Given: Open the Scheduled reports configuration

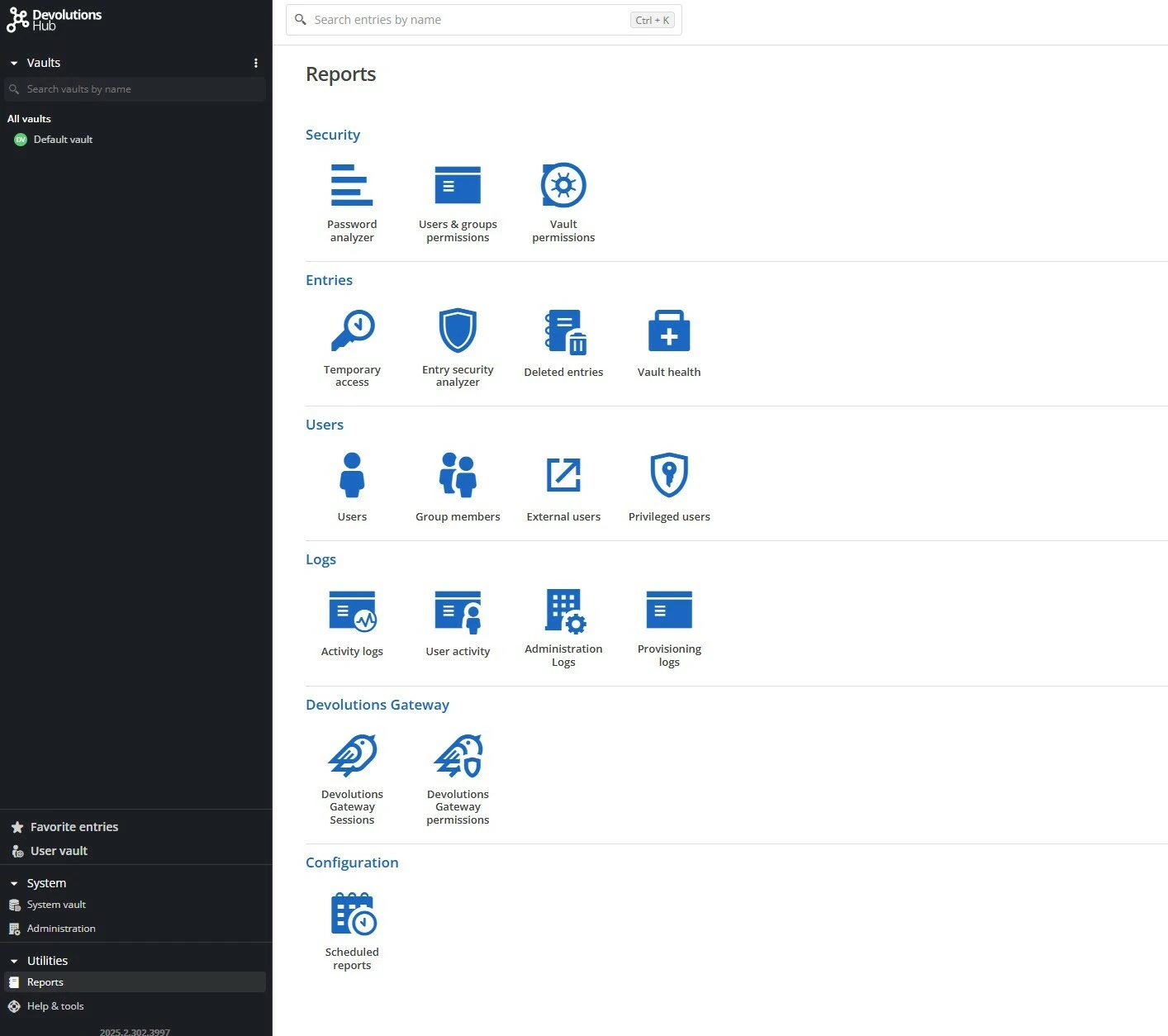Looking at the screenshot, I should tap(352, 931).
